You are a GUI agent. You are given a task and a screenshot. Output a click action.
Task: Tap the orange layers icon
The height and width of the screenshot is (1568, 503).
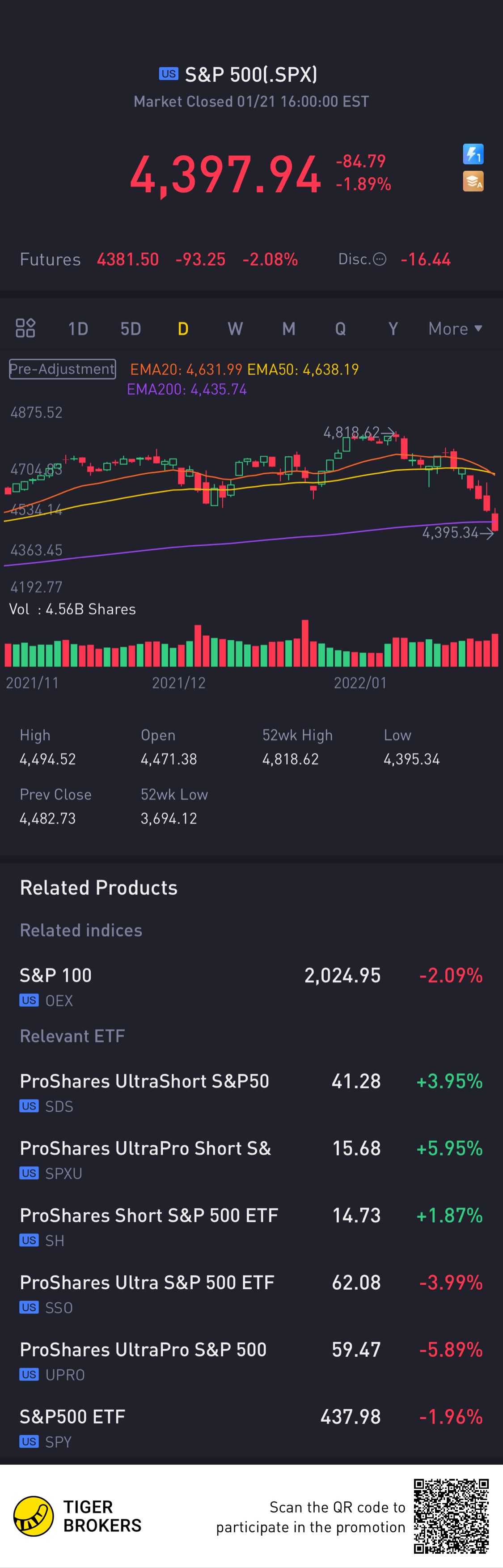pyautogui.click(x=473, y=181)
